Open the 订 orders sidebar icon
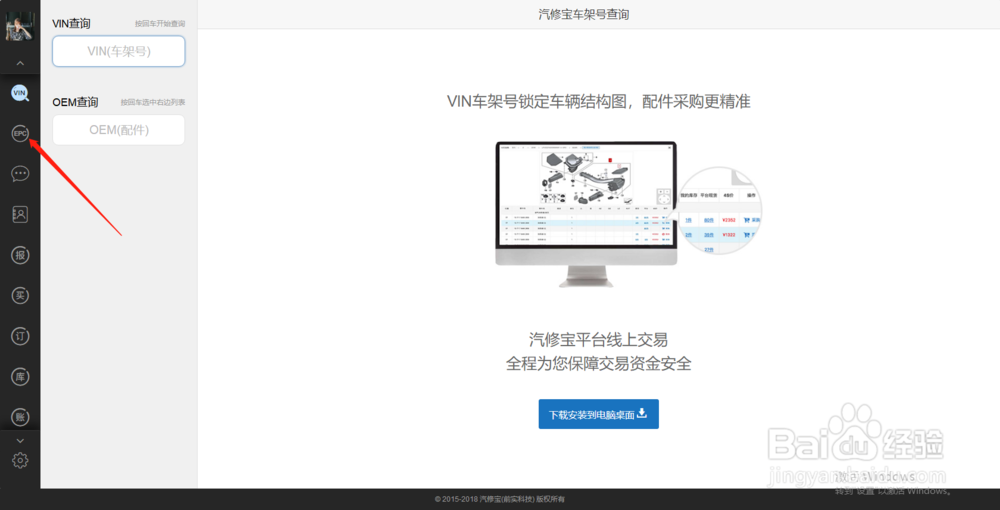Screen dimensions: 1000x510 (x=20, y=336)
